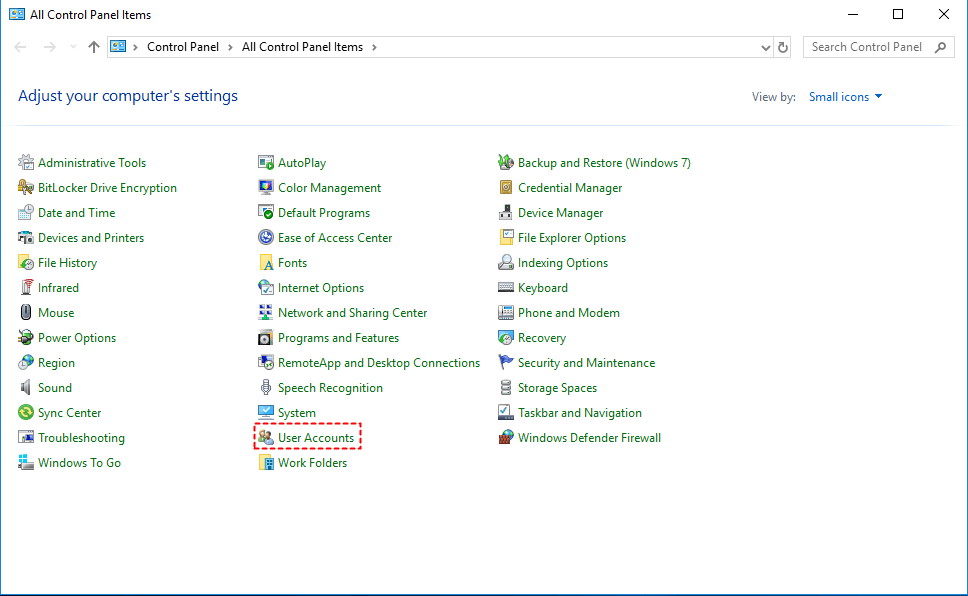This screenshot has height=596, width=968.
Task: Click the Sync Center green icon
Action: pyautogui.click(x=26, y=413)
